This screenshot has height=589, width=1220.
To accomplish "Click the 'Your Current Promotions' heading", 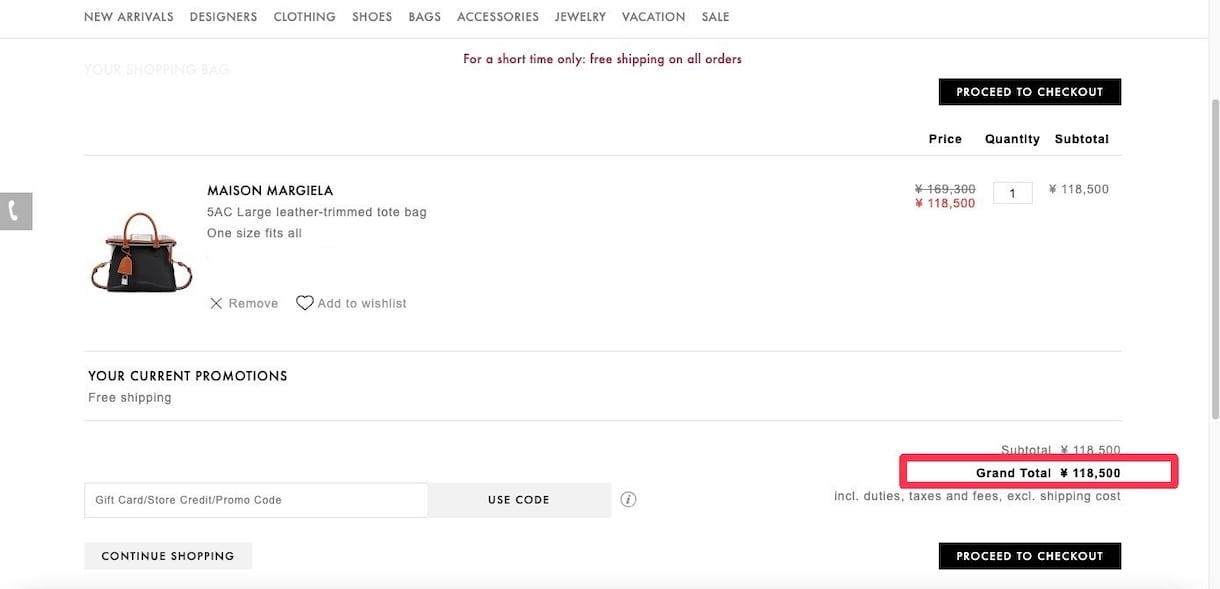I will (x=188, y=376).
